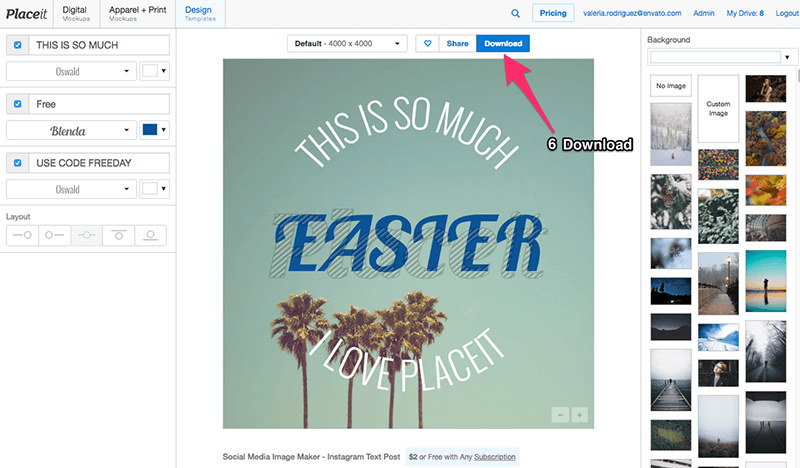
Task: Open the Digital Mockups tab
Action: click(x=76, y=13)
